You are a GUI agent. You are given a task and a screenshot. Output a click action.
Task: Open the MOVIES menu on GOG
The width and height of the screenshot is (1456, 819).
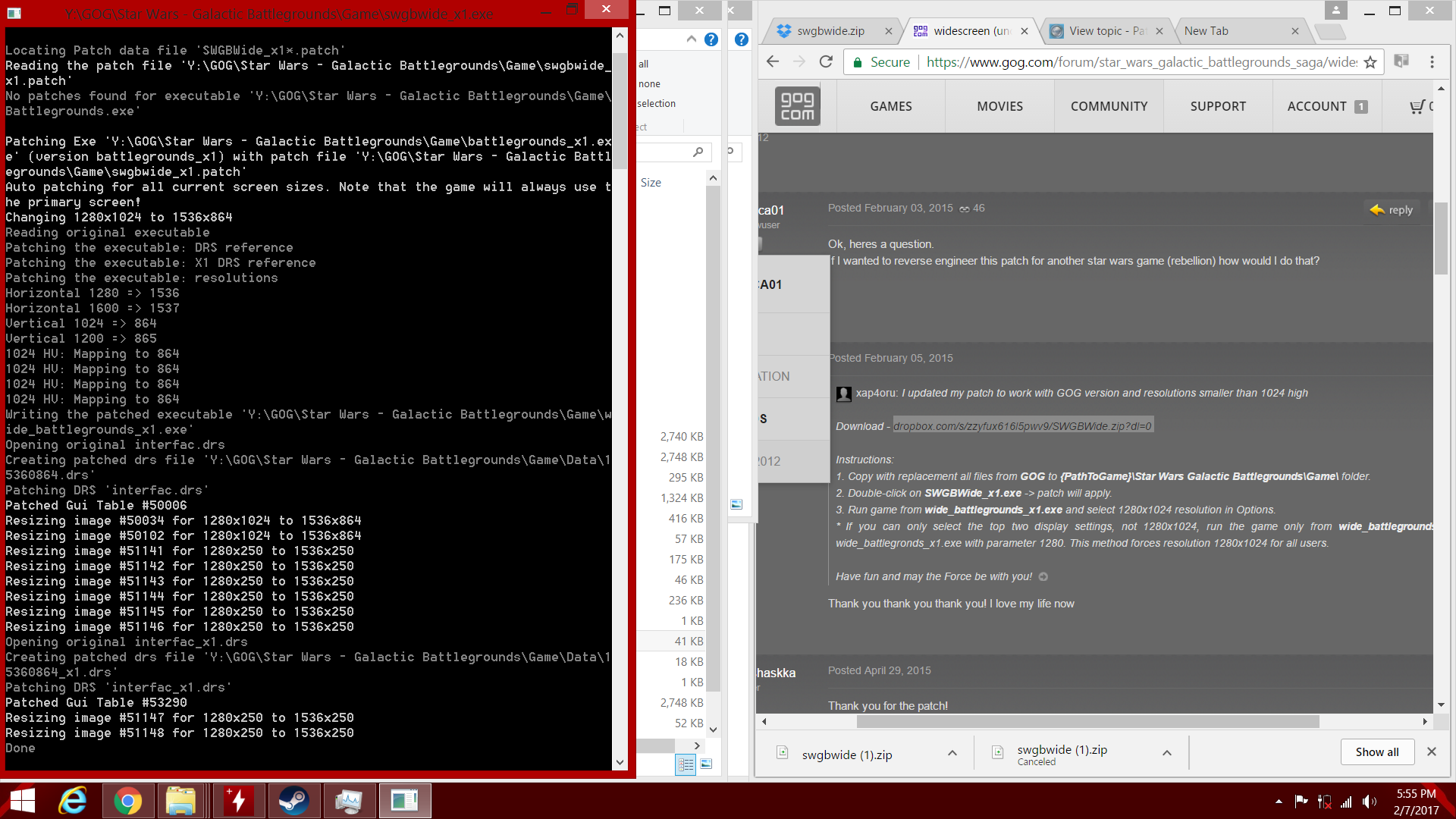999,106
